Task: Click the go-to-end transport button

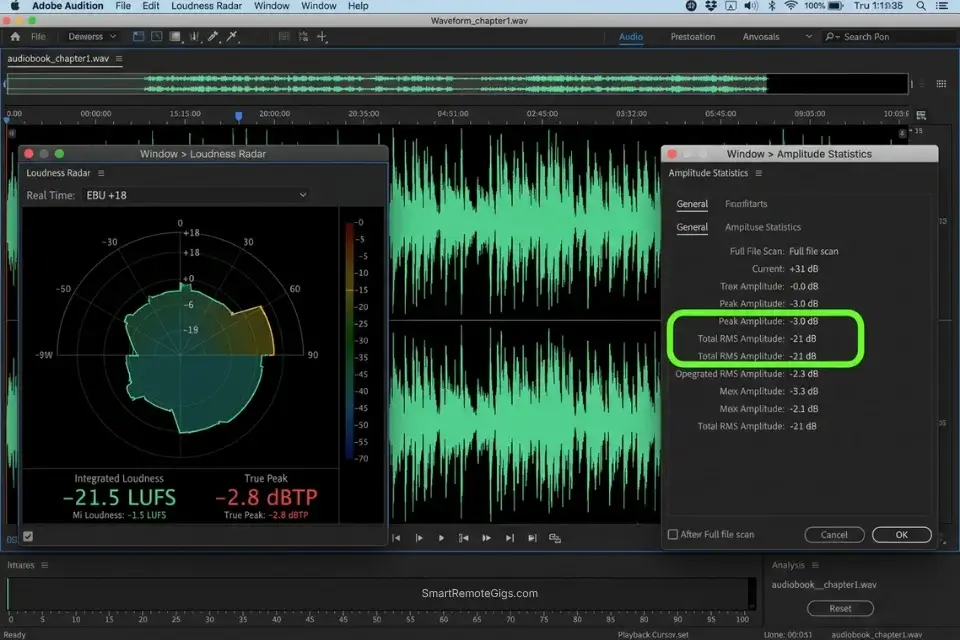Action: click(532, 538)
